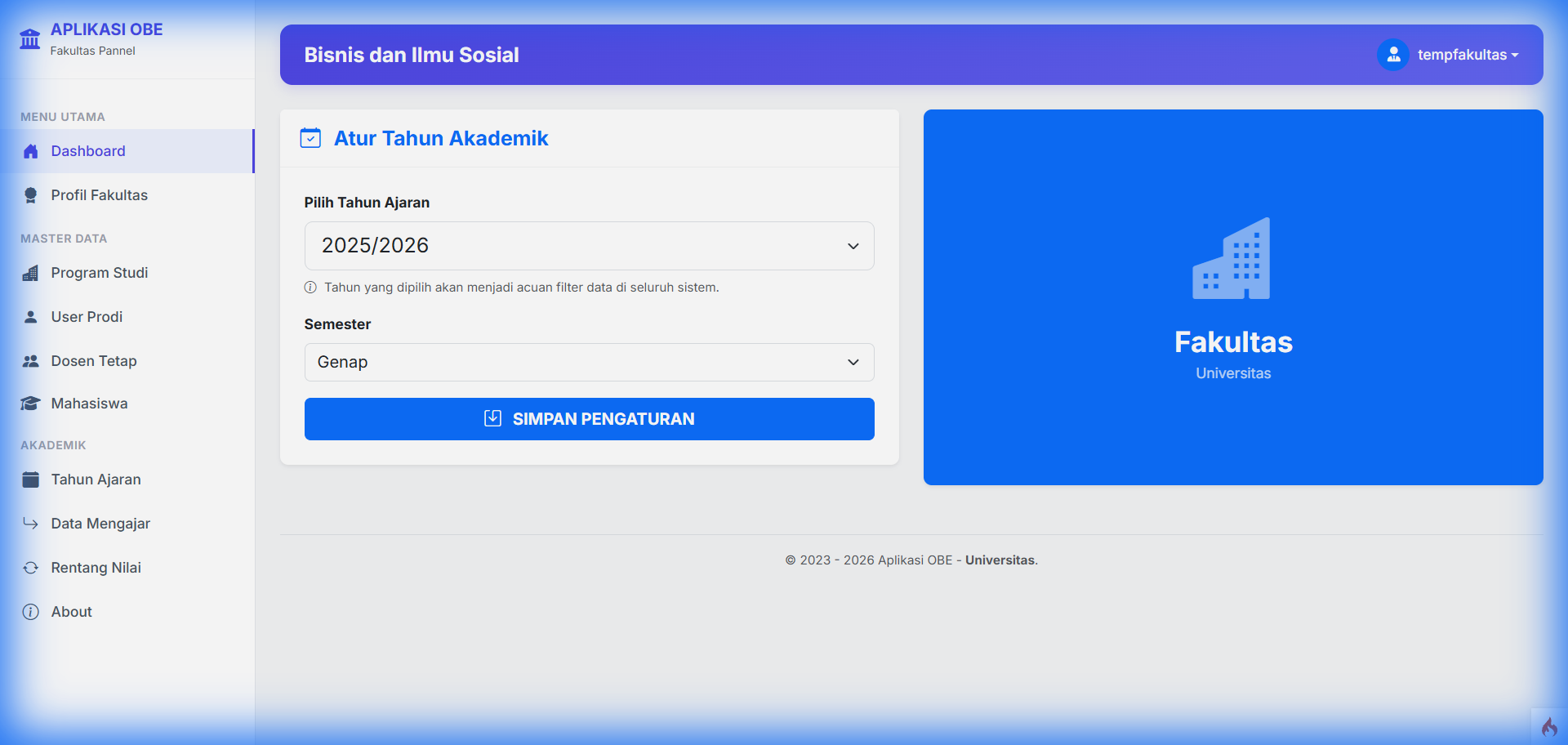
Task: Click the Dashboard home icon
Action: click(31, 151)
